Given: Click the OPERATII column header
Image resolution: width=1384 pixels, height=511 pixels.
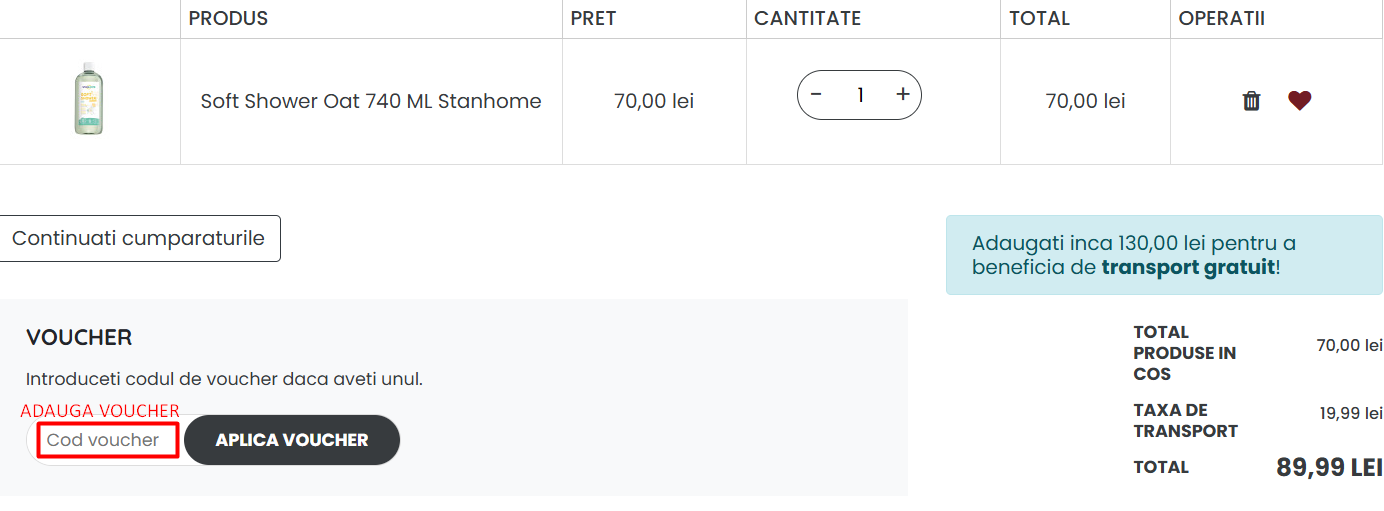Looking at the screenshot, I should click(1221, 18).
